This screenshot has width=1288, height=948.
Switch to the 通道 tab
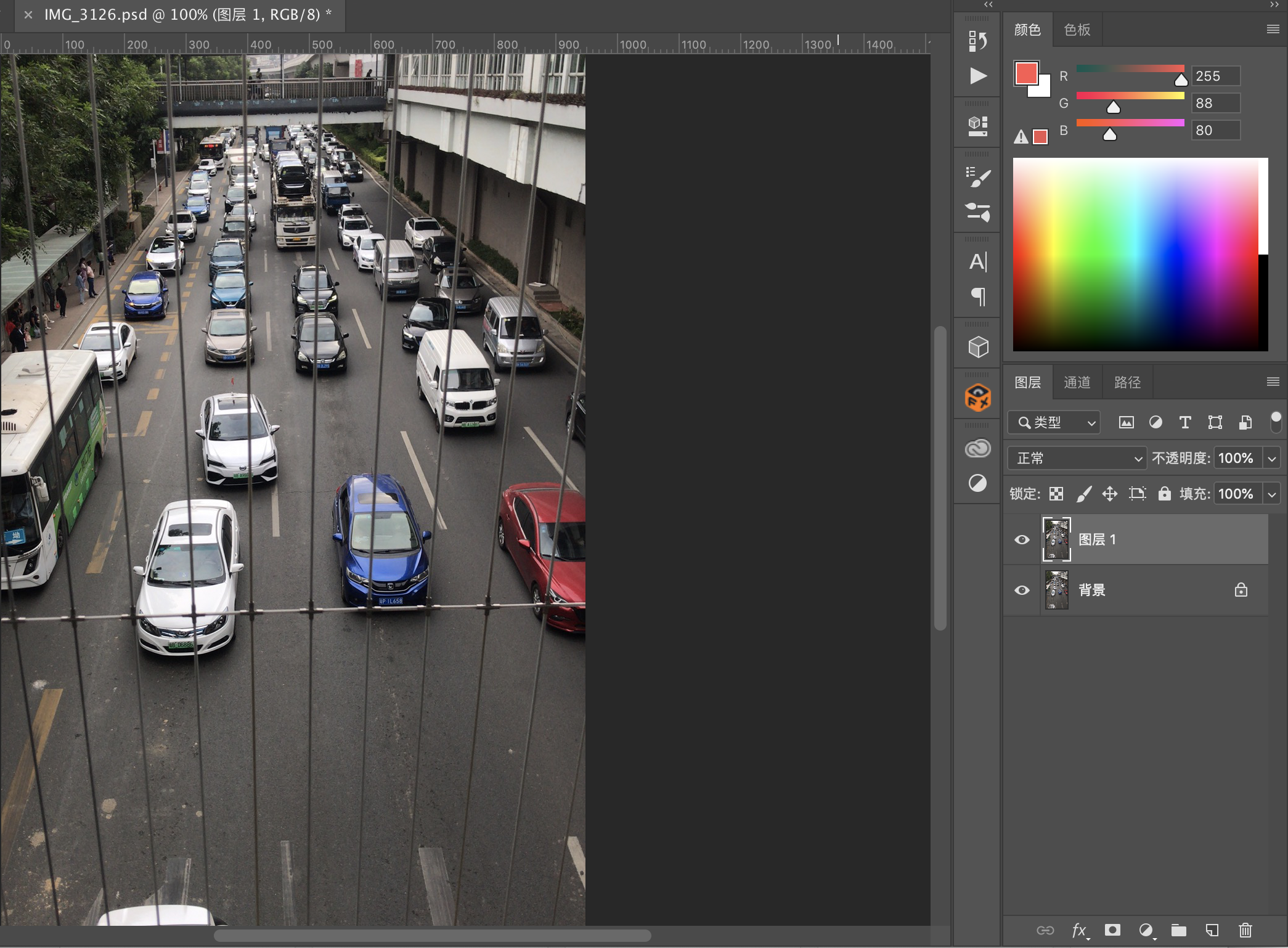1077,383
